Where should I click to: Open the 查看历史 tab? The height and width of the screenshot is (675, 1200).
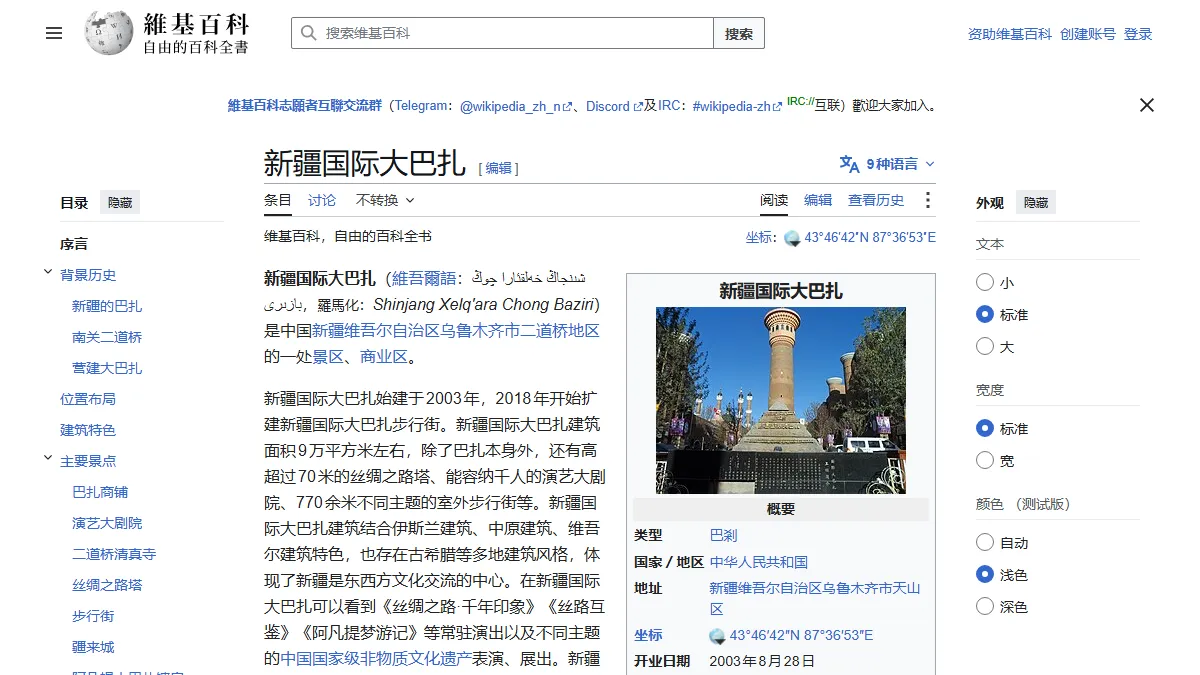click(876, 200)
